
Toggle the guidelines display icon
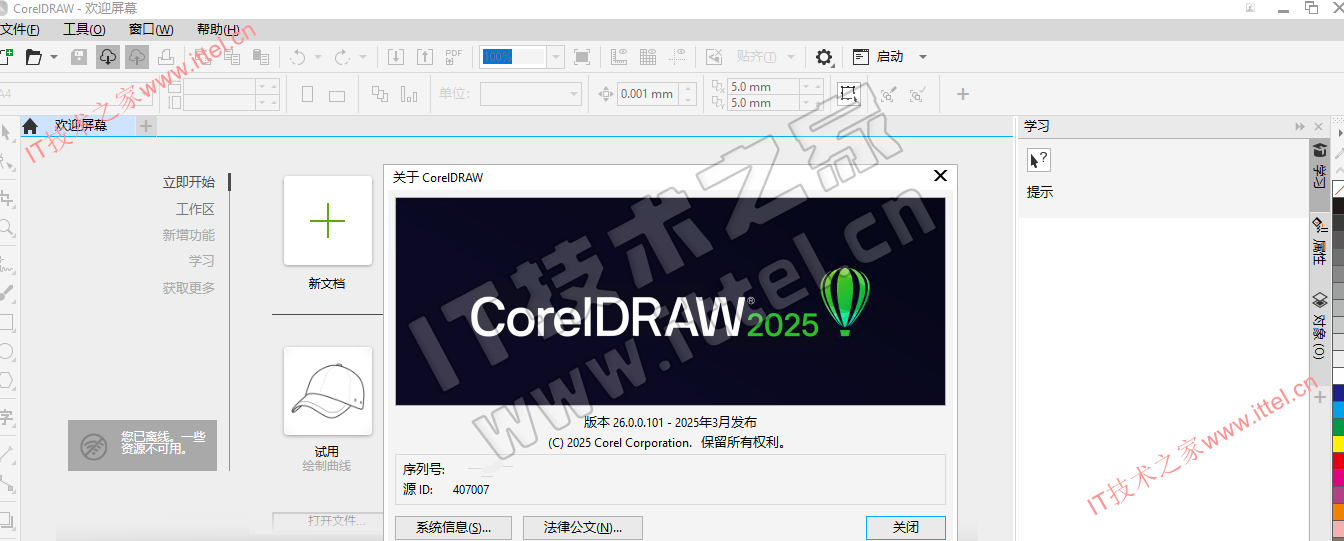678,57
